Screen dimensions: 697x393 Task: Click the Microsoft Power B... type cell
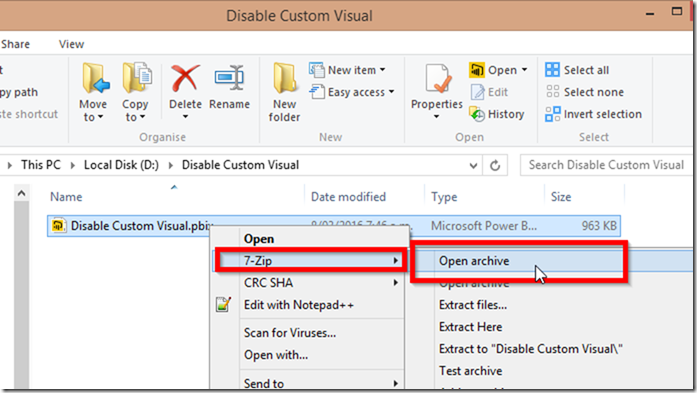tap(484, 226)
